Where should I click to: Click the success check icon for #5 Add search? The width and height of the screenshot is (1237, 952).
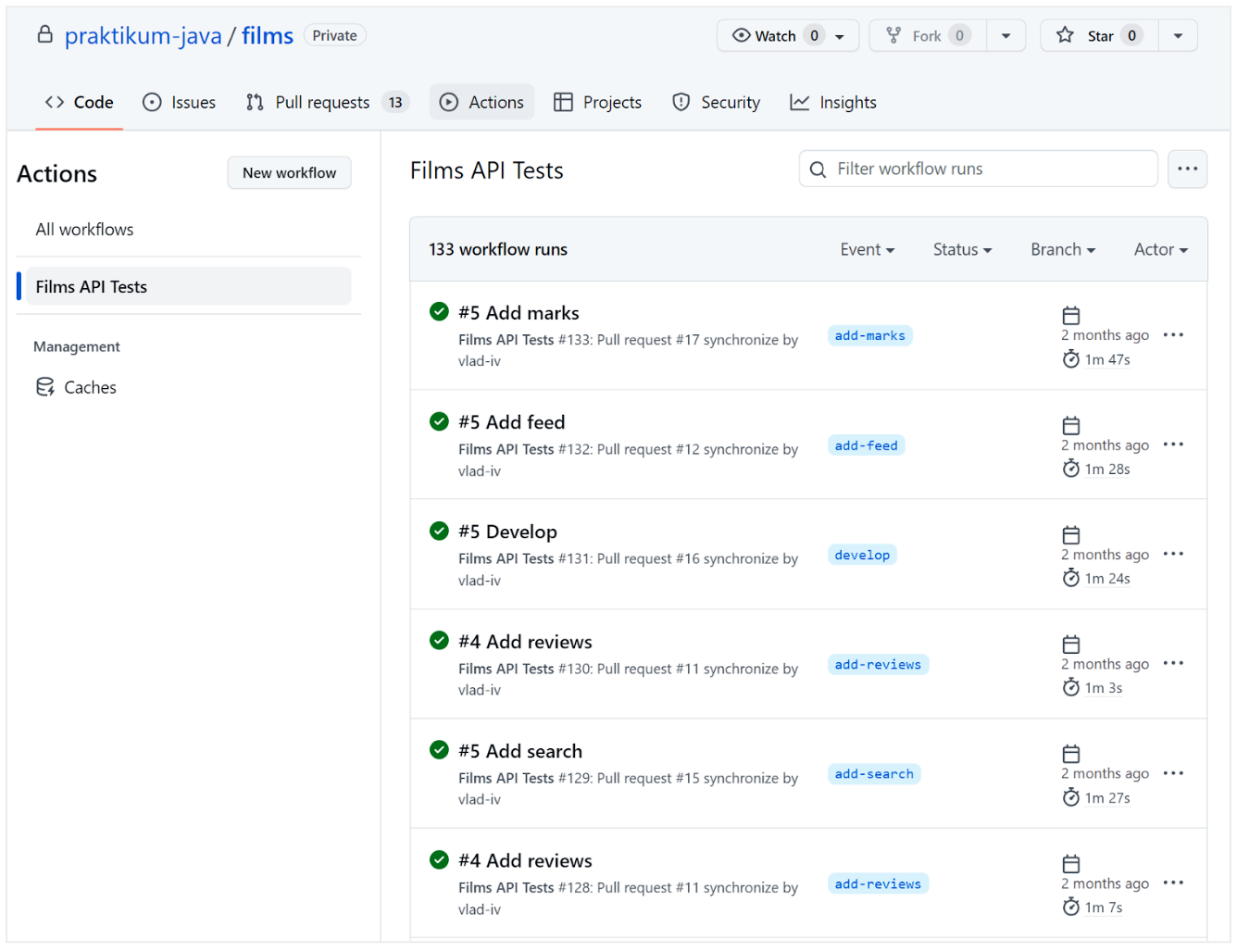pyautogui.click(x=439, y=750)
